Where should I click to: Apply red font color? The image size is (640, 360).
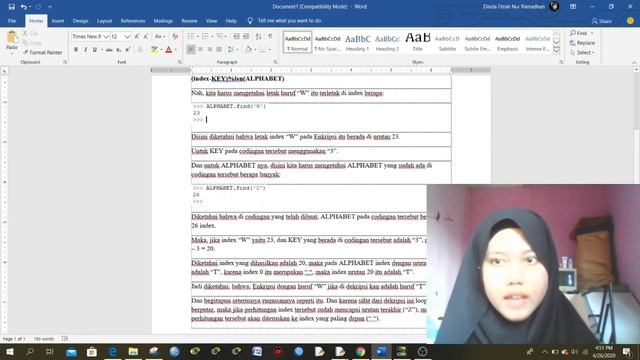169,49
